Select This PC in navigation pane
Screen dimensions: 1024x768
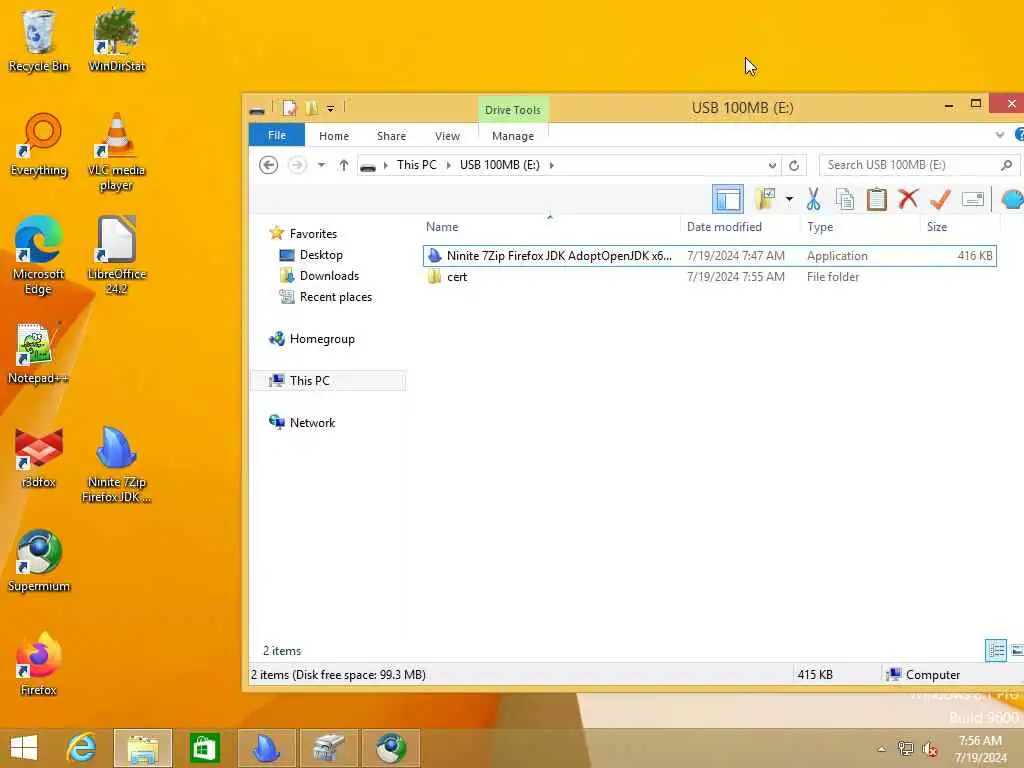[x=328, y=381]
